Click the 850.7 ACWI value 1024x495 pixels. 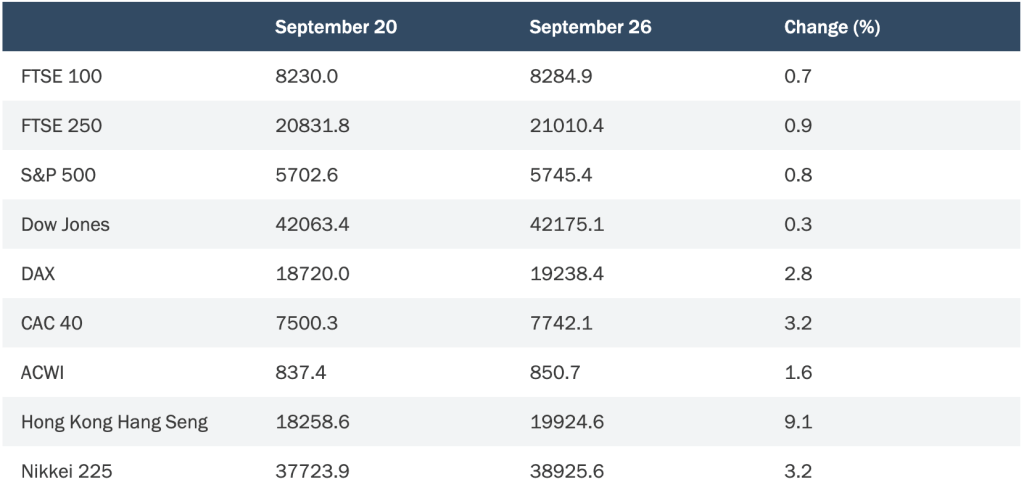pyautogui.click(x=554, y=373)
